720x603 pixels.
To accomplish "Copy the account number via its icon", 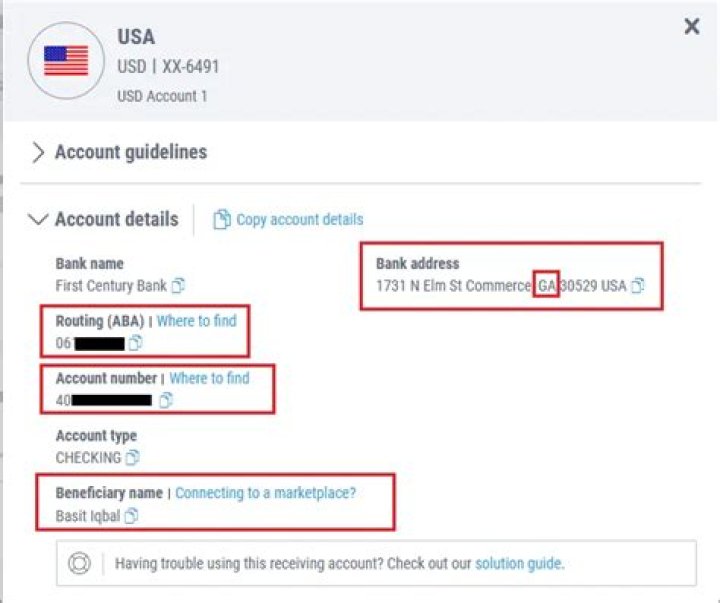I will (166, 400).
